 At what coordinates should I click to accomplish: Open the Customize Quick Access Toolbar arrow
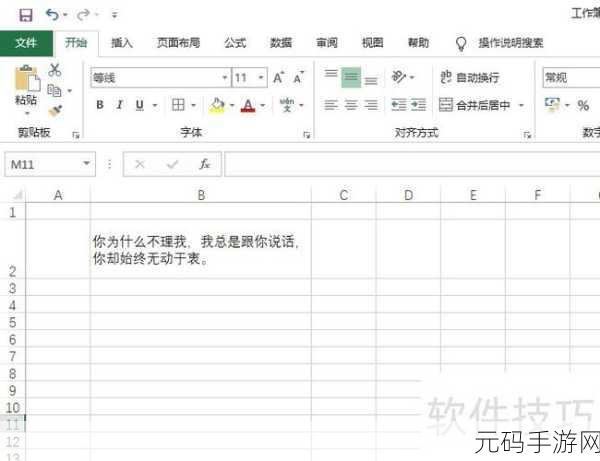(114, 15)
